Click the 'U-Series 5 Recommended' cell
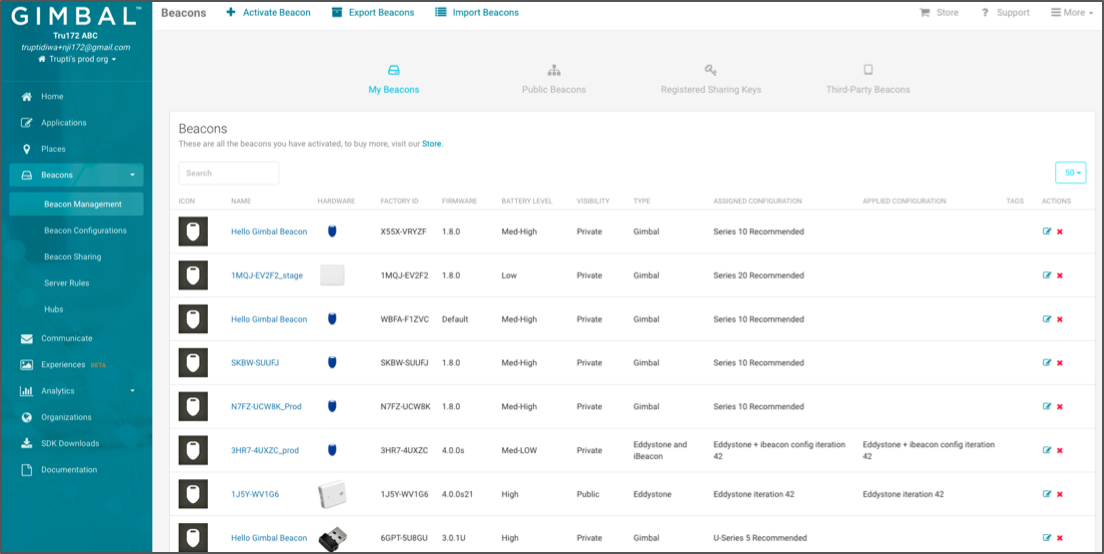 coord(760,538)
